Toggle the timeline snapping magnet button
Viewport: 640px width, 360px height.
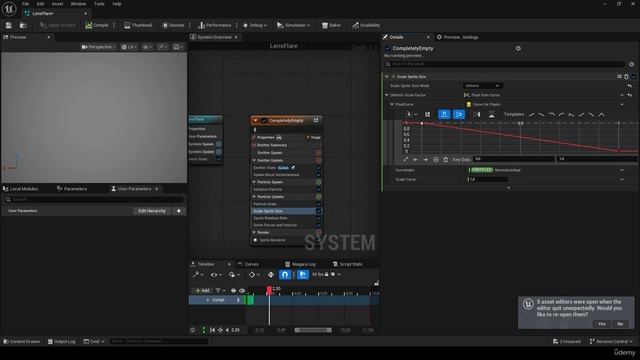285,275
